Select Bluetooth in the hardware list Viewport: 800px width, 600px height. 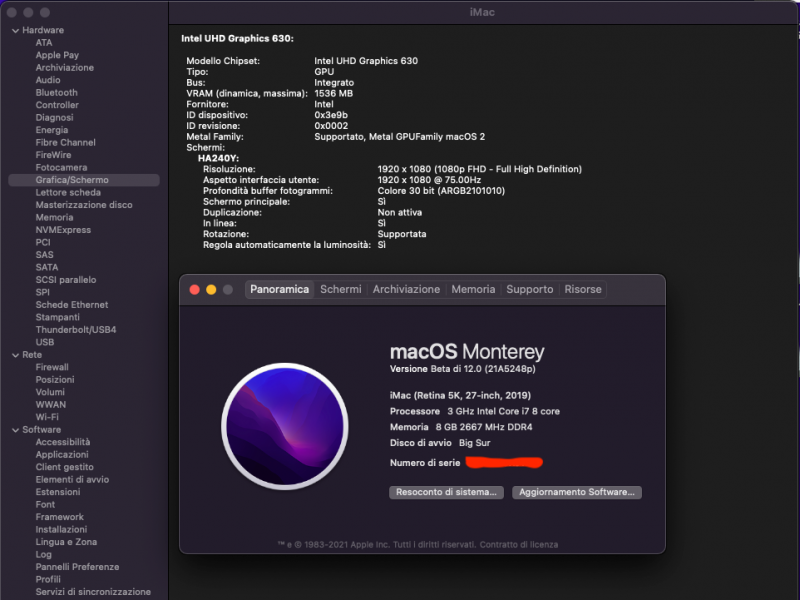[x=56, y=93]
